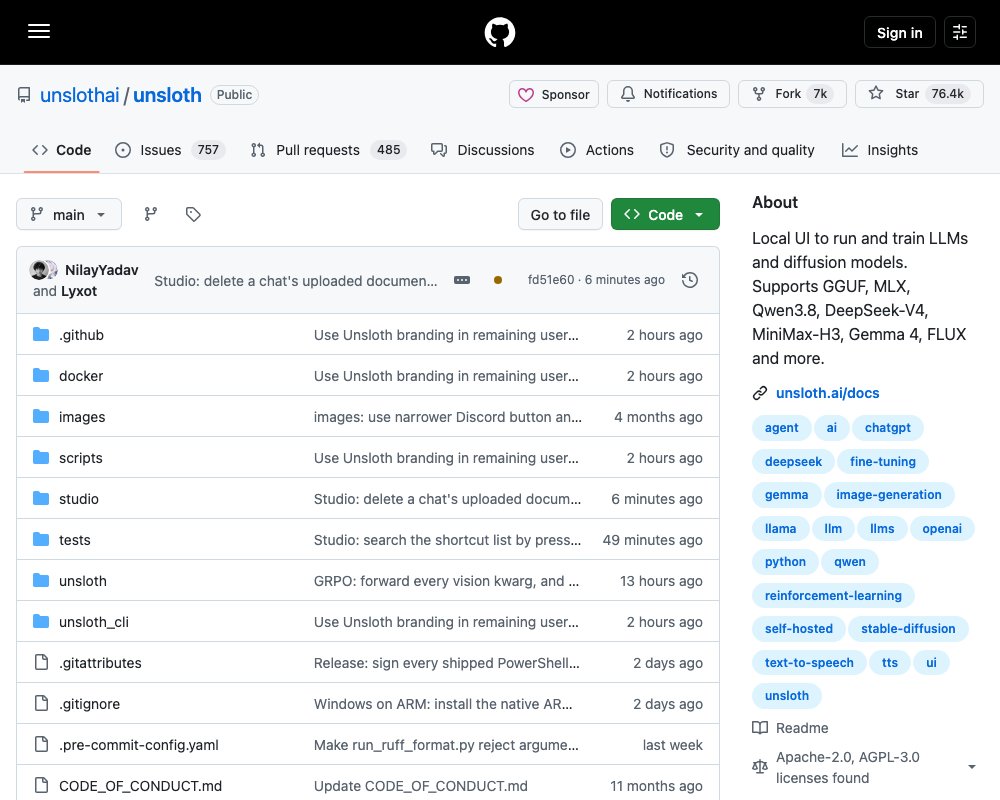Fork the repository

792,94
